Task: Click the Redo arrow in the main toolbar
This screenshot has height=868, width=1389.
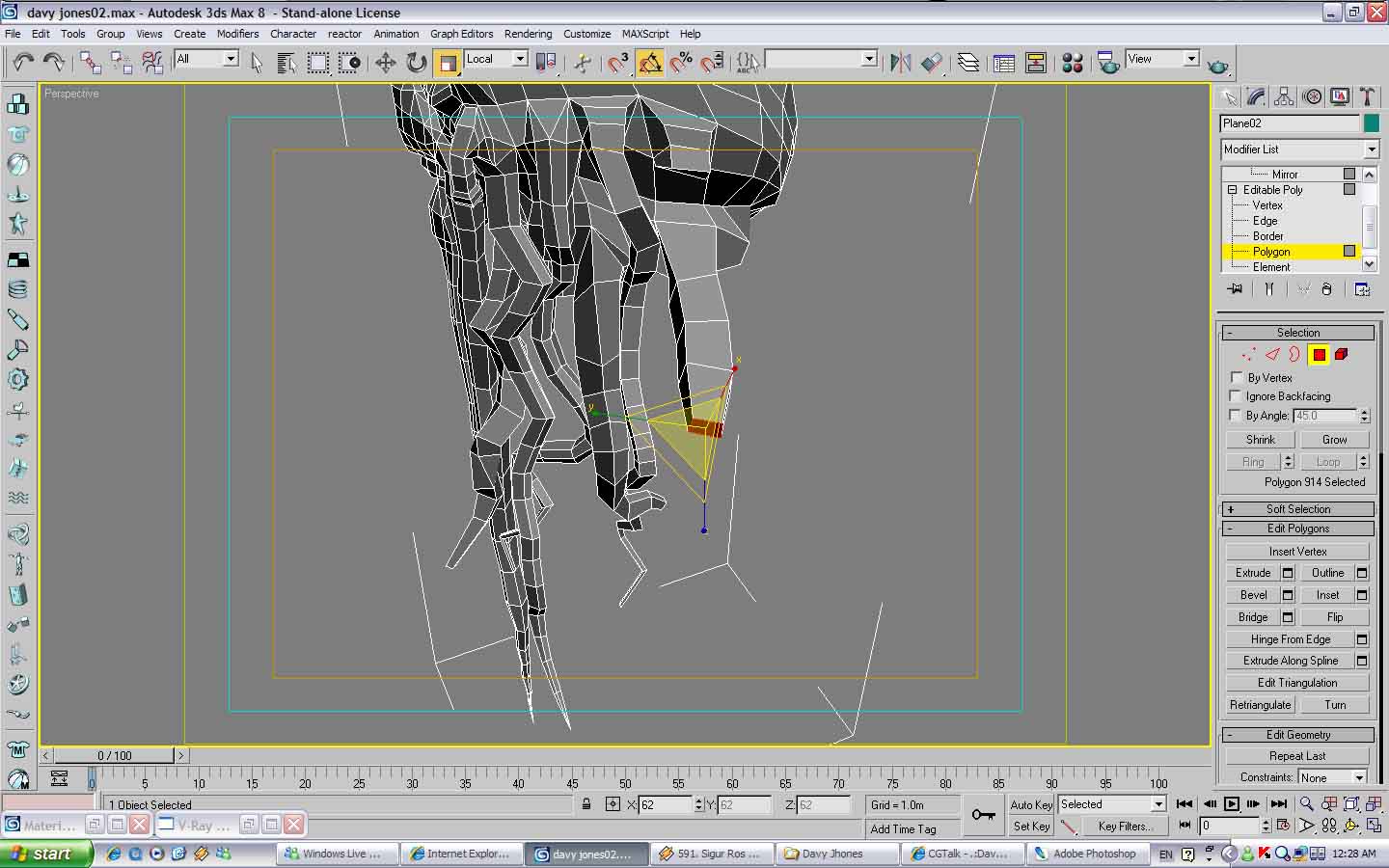Action: [x=54, y=63]
